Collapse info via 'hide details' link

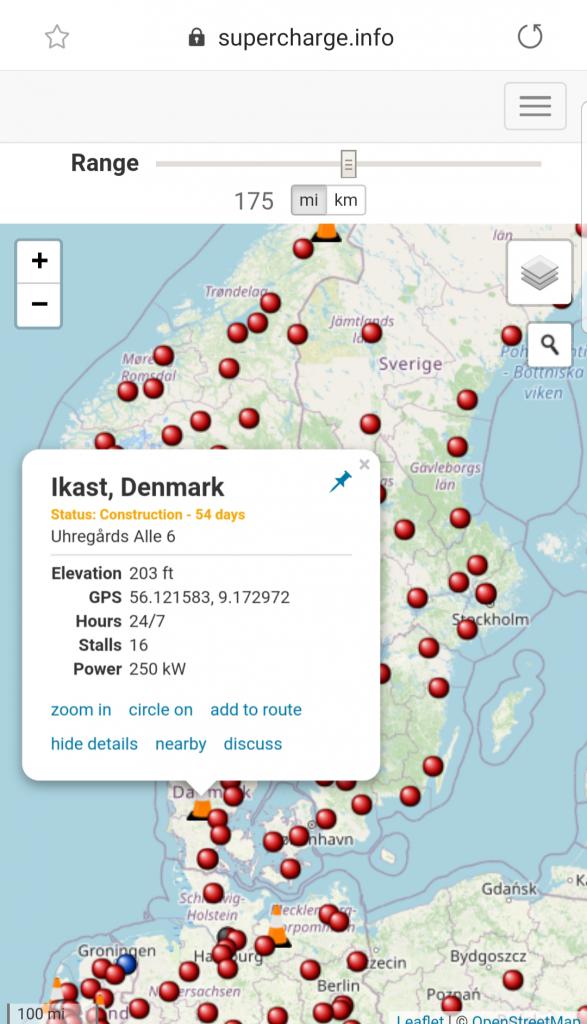click(94, 744)
